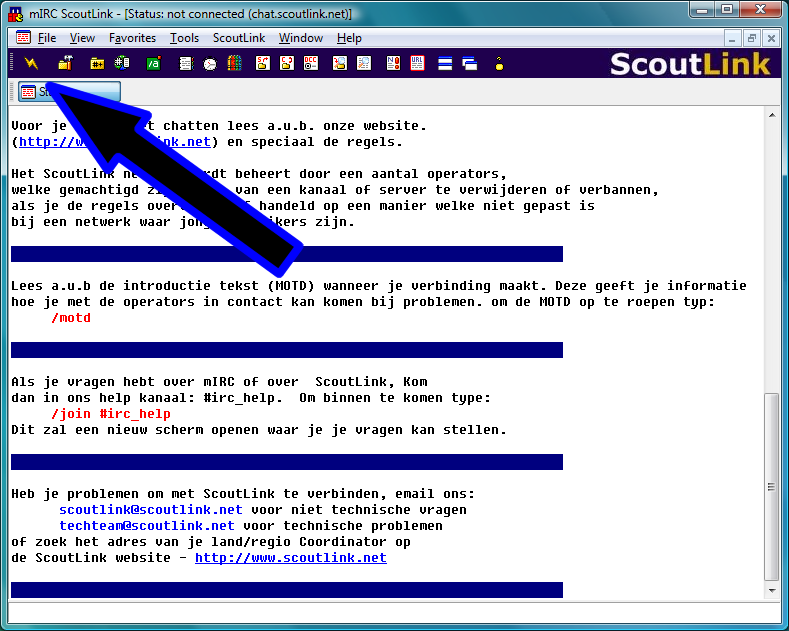Click the DCC Chat icon

287,63
